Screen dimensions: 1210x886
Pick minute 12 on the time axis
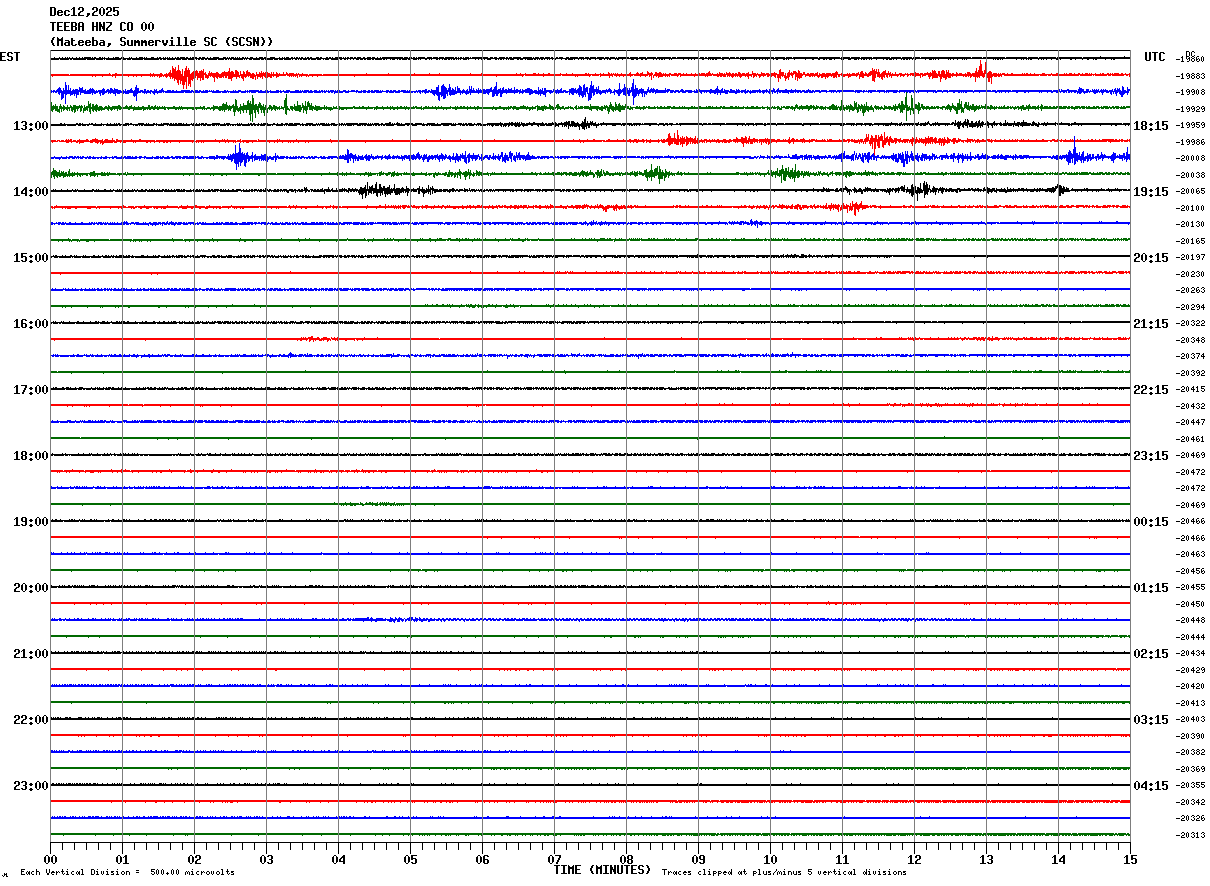tap(914, 859)
